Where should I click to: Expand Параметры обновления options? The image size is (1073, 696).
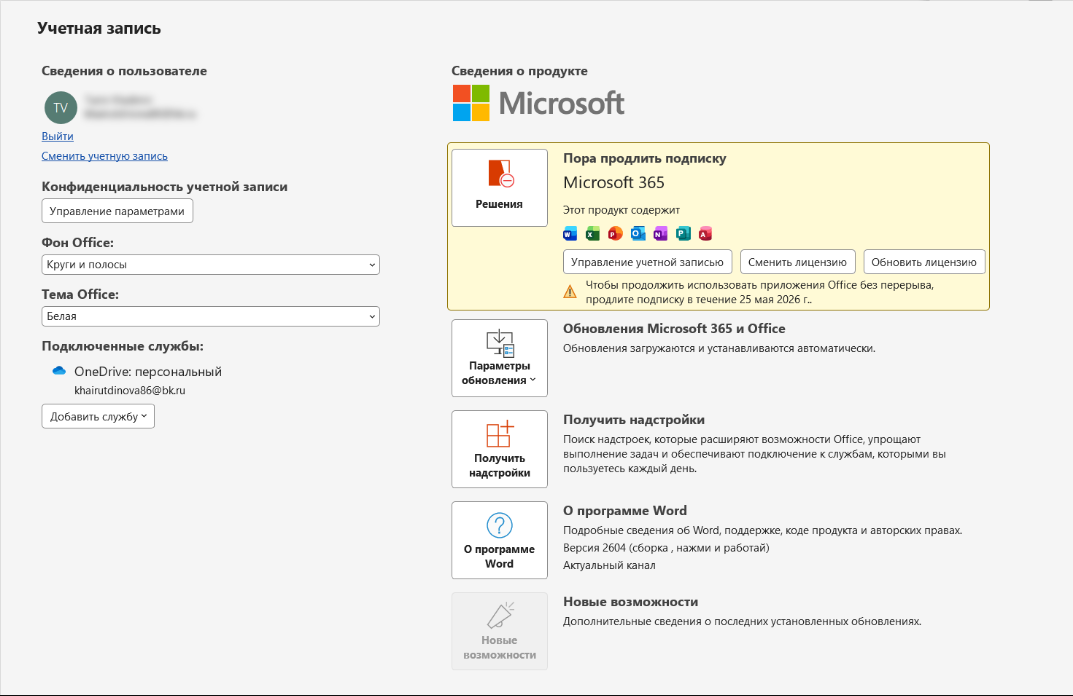[500, 358]
